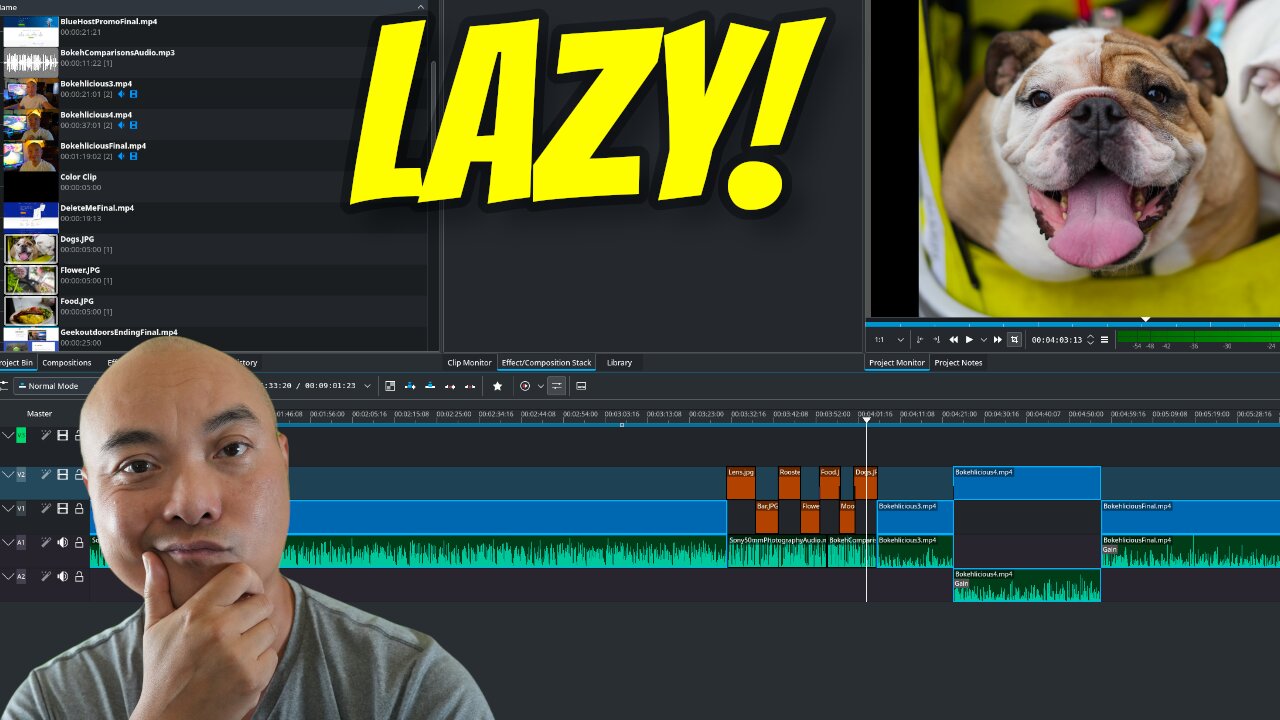Select Color Clip in project bin
Viewport: 1280px width, 720px height.
214,186
